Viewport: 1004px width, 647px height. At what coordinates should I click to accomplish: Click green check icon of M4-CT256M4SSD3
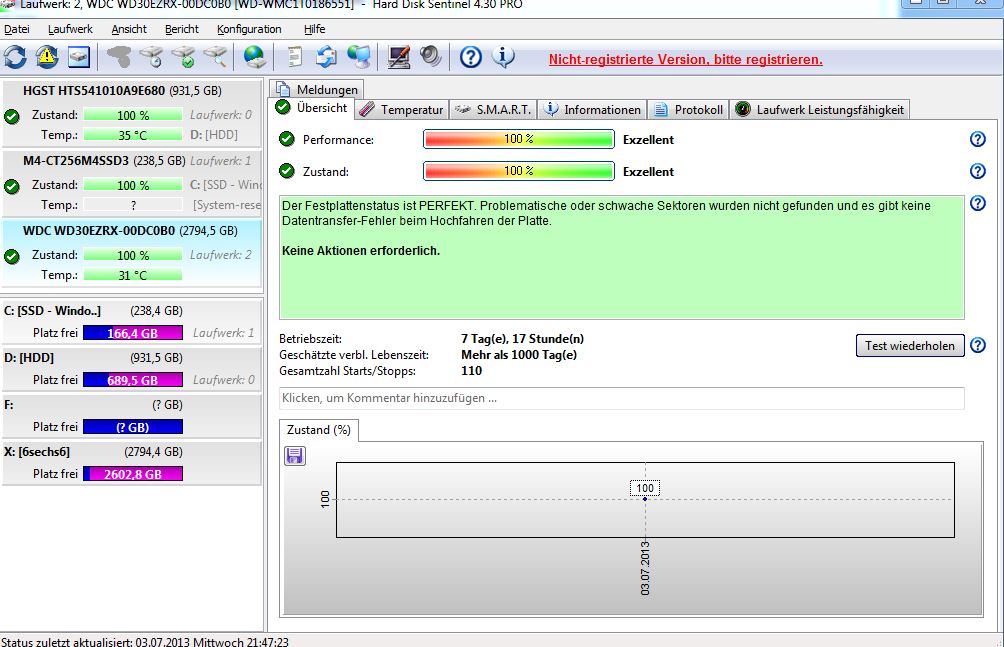pyautogui.click(x=12, y=186)
